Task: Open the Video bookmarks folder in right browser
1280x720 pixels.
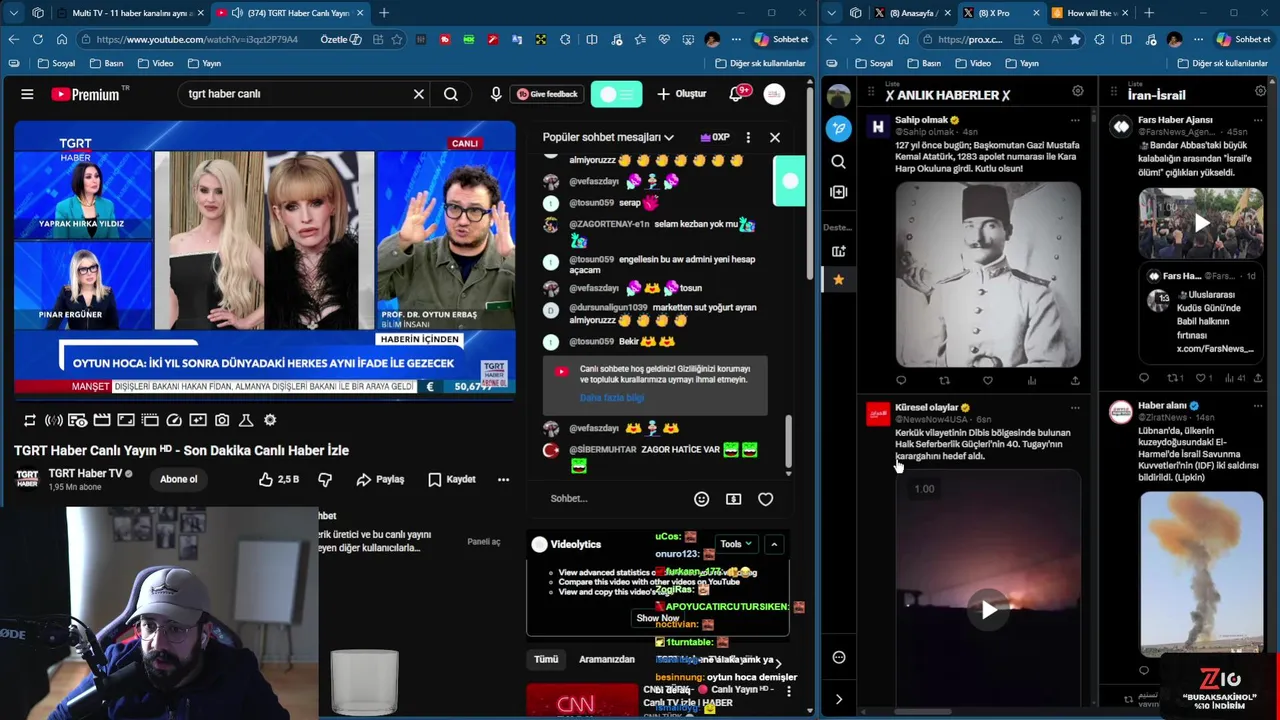Action: [x=972, y=63]
